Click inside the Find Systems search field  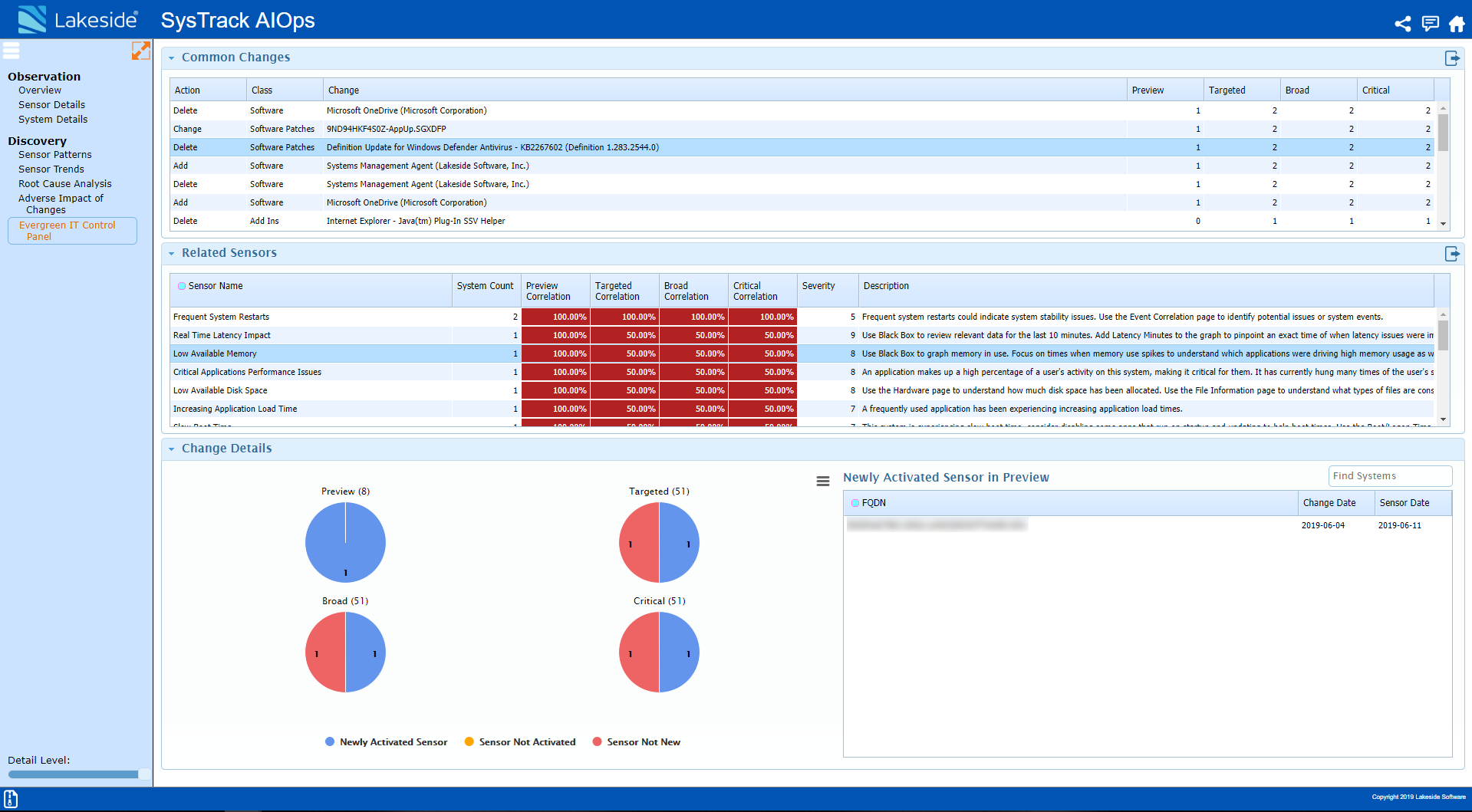coord(1389,475)
